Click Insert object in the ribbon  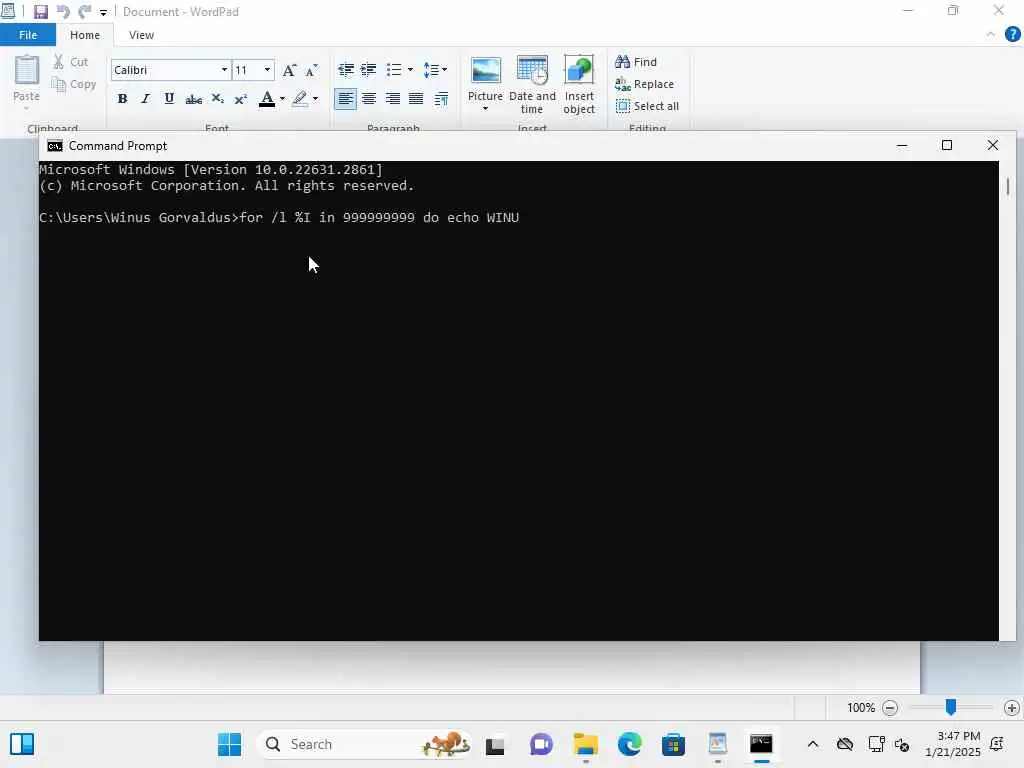click(x=579, y=84)
